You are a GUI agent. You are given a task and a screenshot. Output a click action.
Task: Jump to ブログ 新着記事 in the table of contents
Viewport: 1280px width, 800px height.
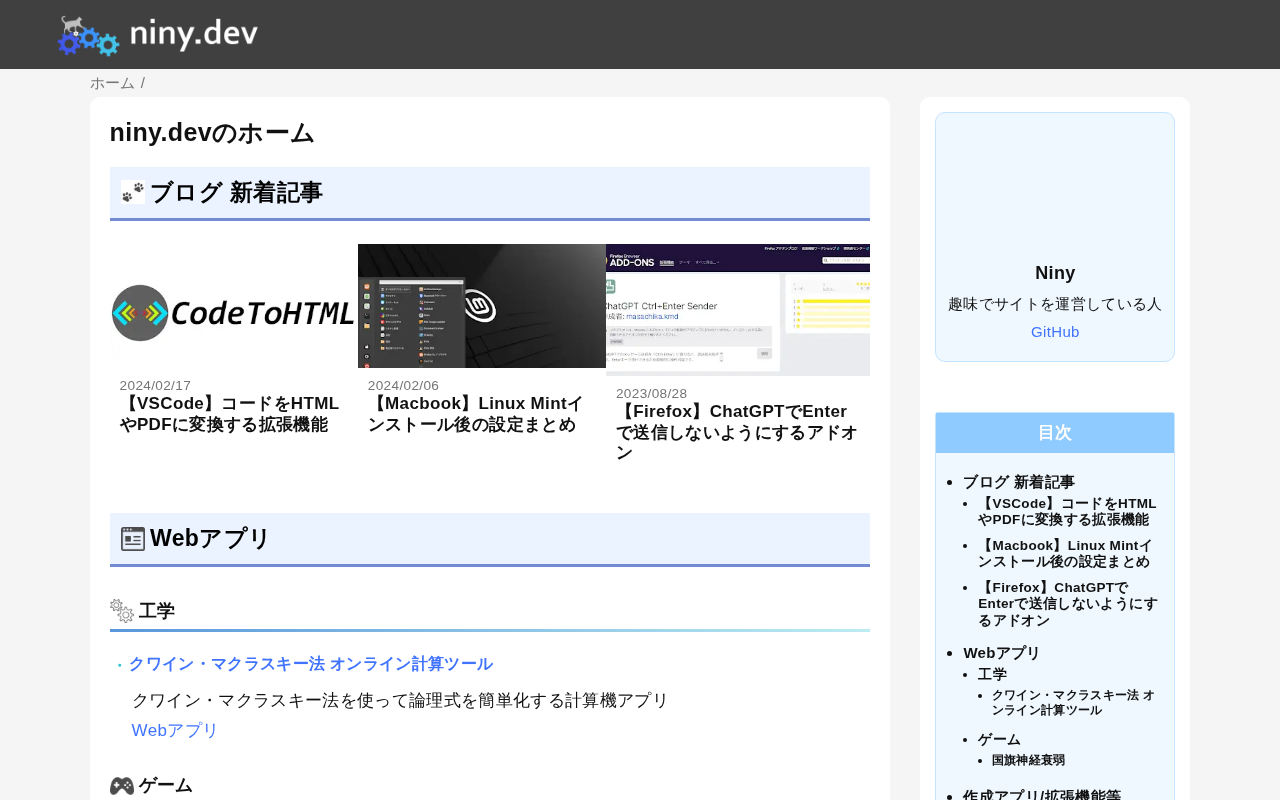[1019, 482]
